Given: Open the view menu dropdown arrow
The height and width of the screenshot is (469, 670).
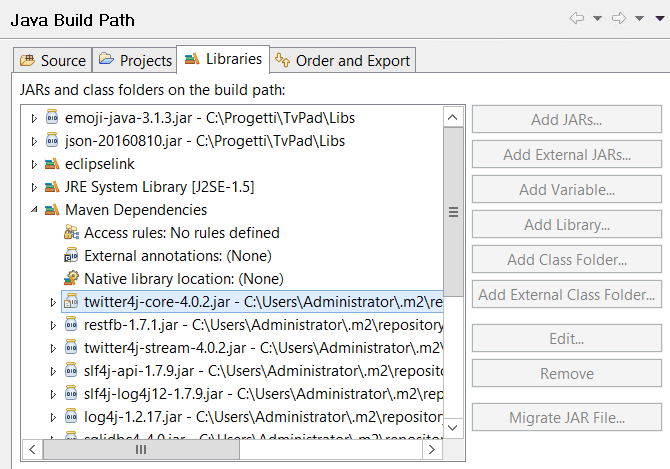Looking at the screenshot, I should (657, 18).
